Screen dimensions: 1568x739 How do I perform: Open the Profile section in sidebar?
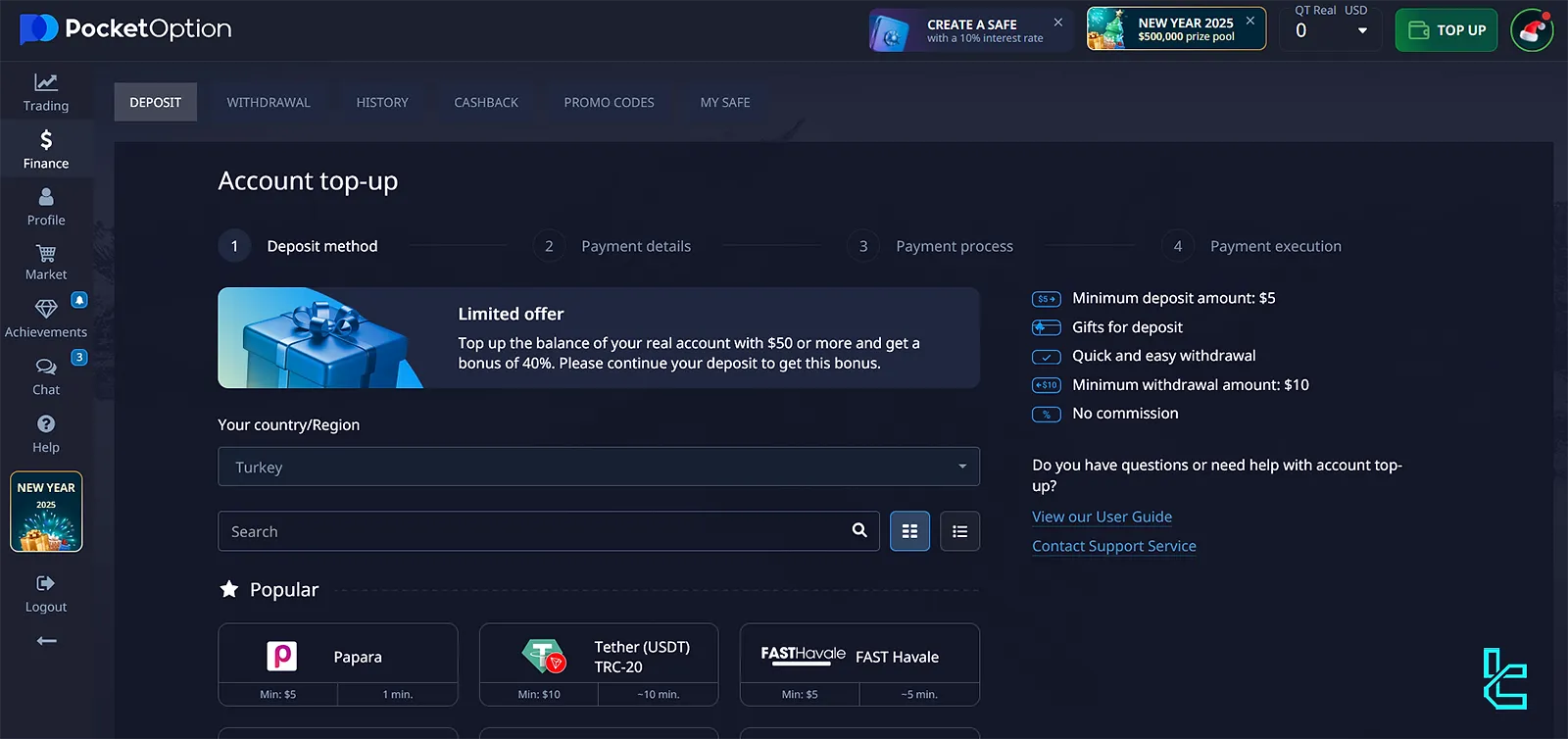pyautogui.click(x=46, y=207)
